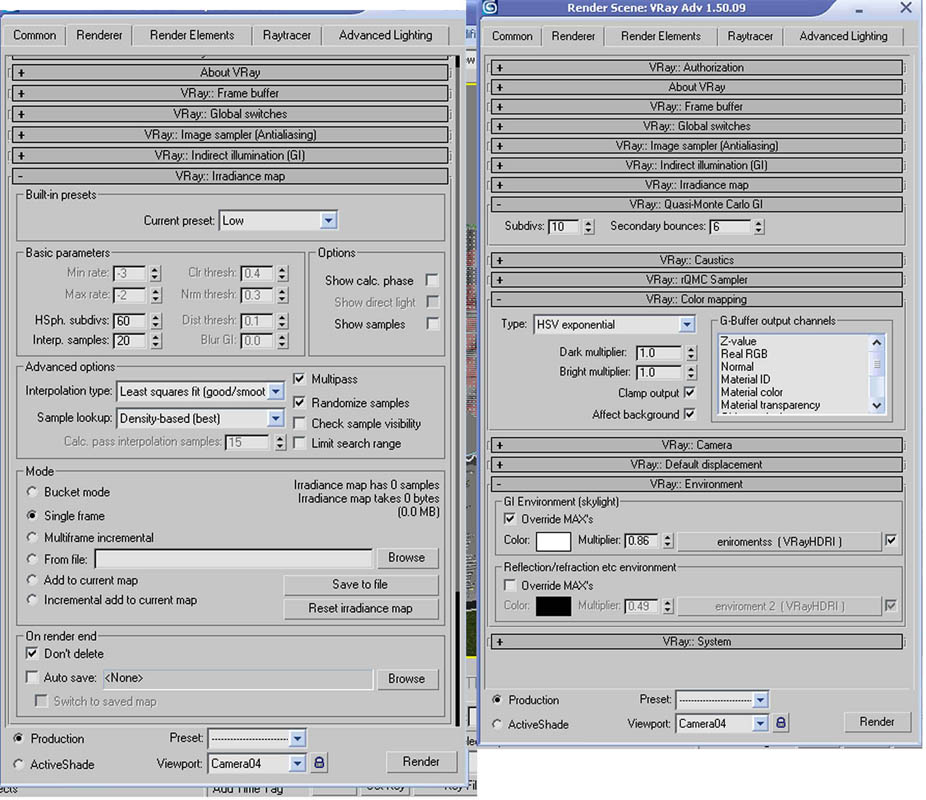Choose Add to current map mode

tap(32, 580)
